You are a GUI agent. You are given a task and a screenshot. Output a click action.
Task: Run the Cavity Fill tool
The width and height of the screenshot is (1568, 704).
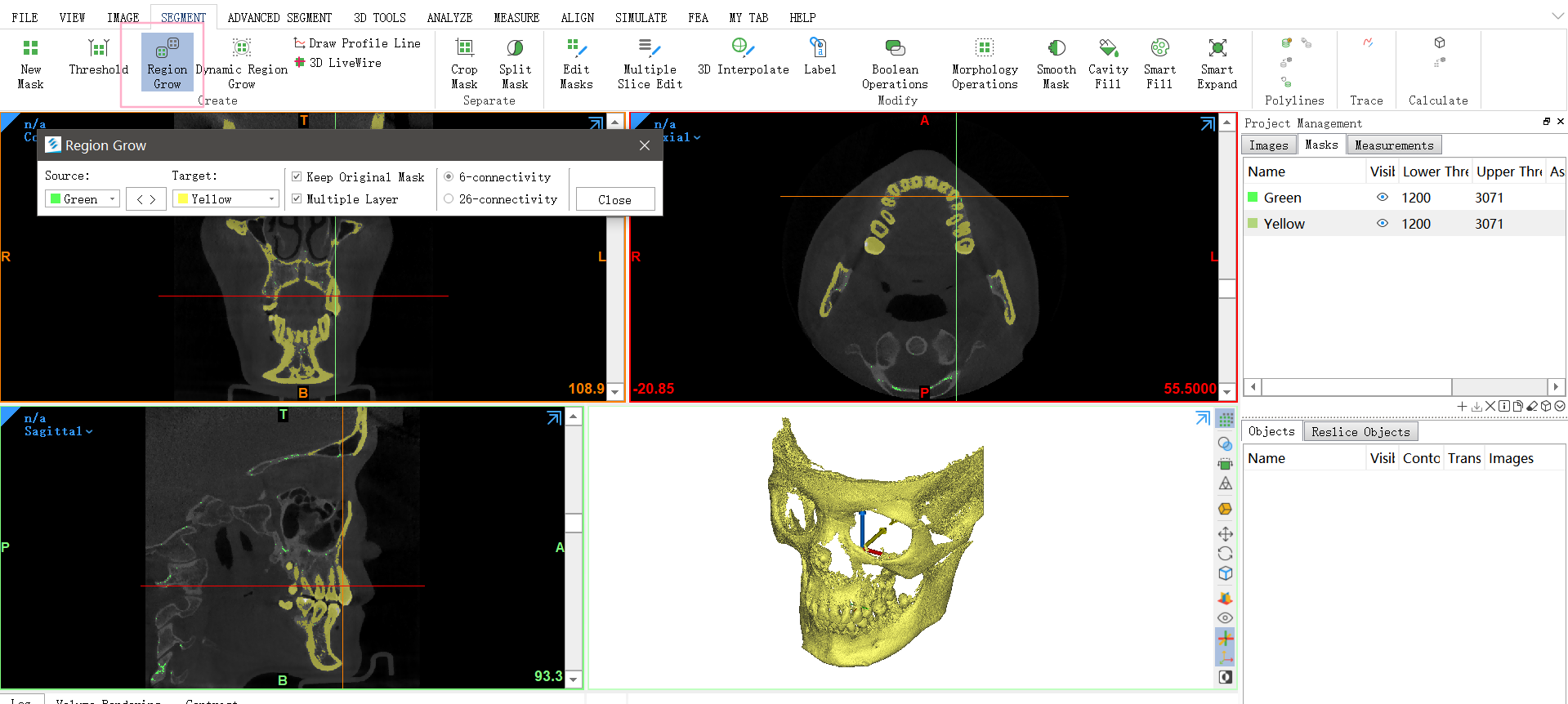click(x=1108, y=63)
